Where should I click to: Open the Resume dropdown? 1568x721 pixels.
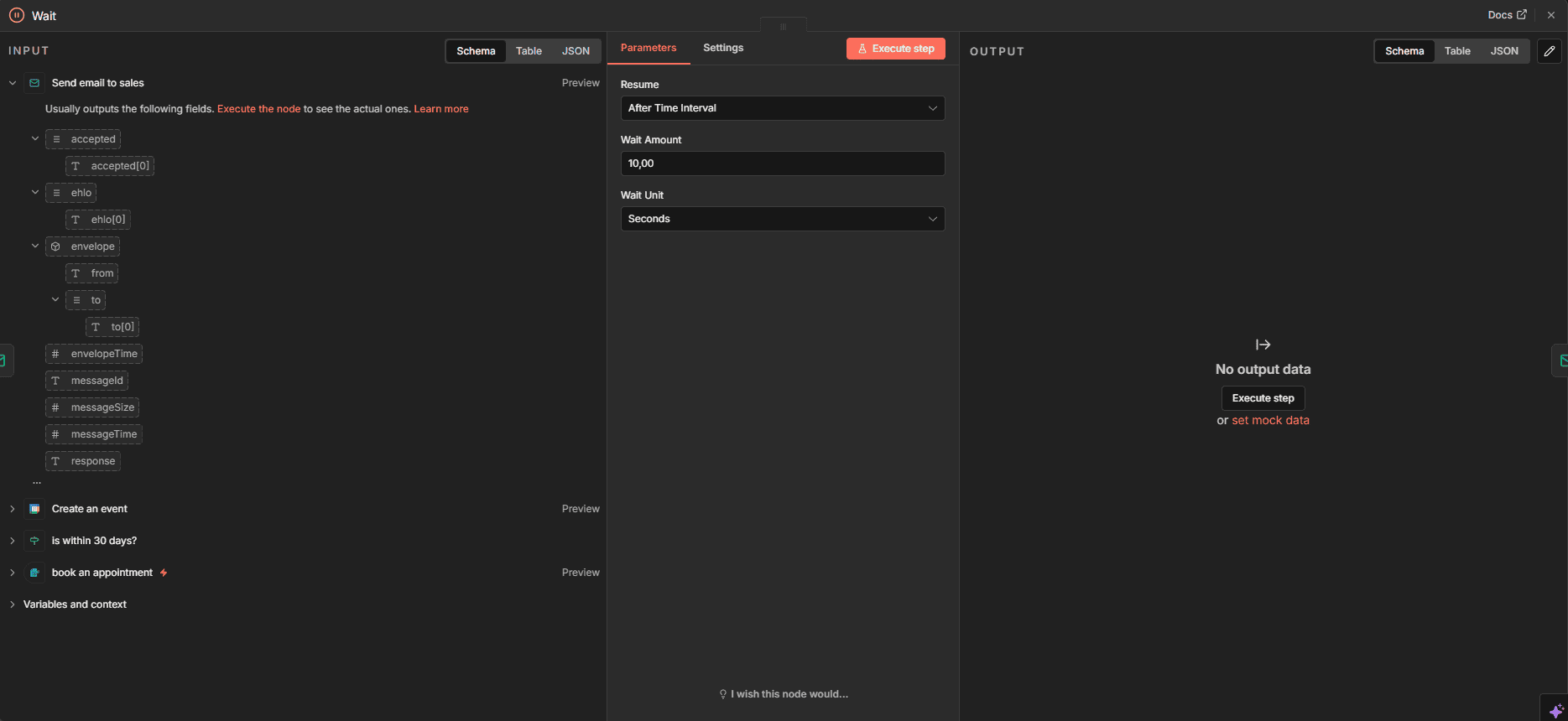coord(782,108)
